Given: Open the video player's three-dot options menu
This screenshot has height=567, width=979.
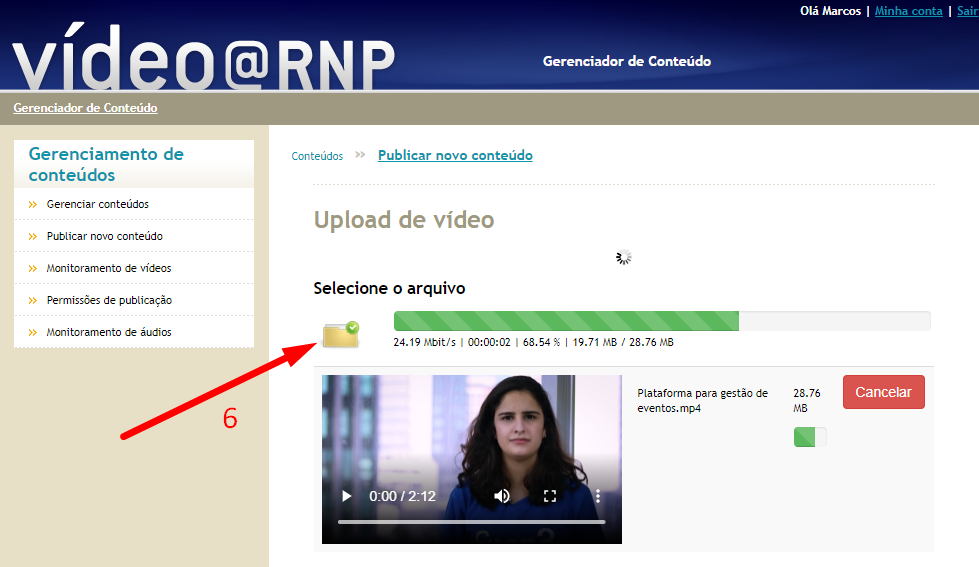Looking at the screenshot, I should tap(598, 496).
